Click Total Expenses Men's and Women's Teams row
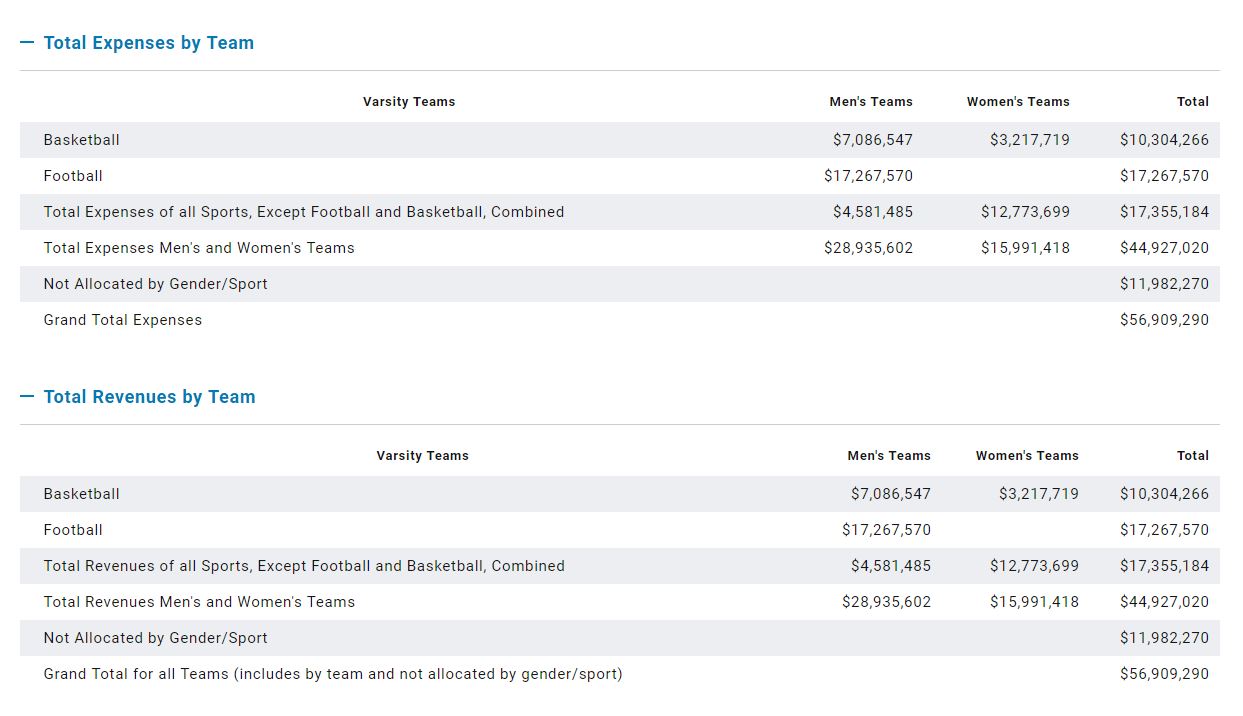Image resolution: width=1243 pixels, height=716 pixels. pos(199,248)
